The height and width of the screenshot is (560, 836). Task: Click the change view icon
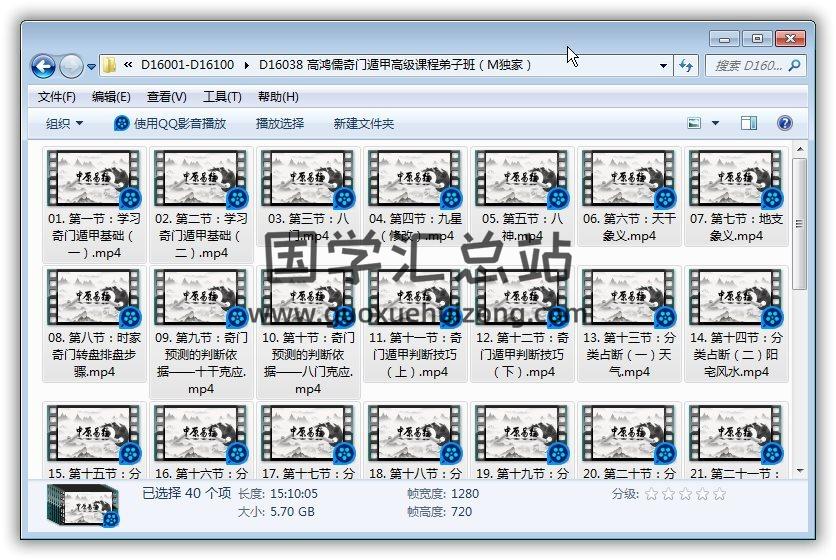[x=695, y=123]
